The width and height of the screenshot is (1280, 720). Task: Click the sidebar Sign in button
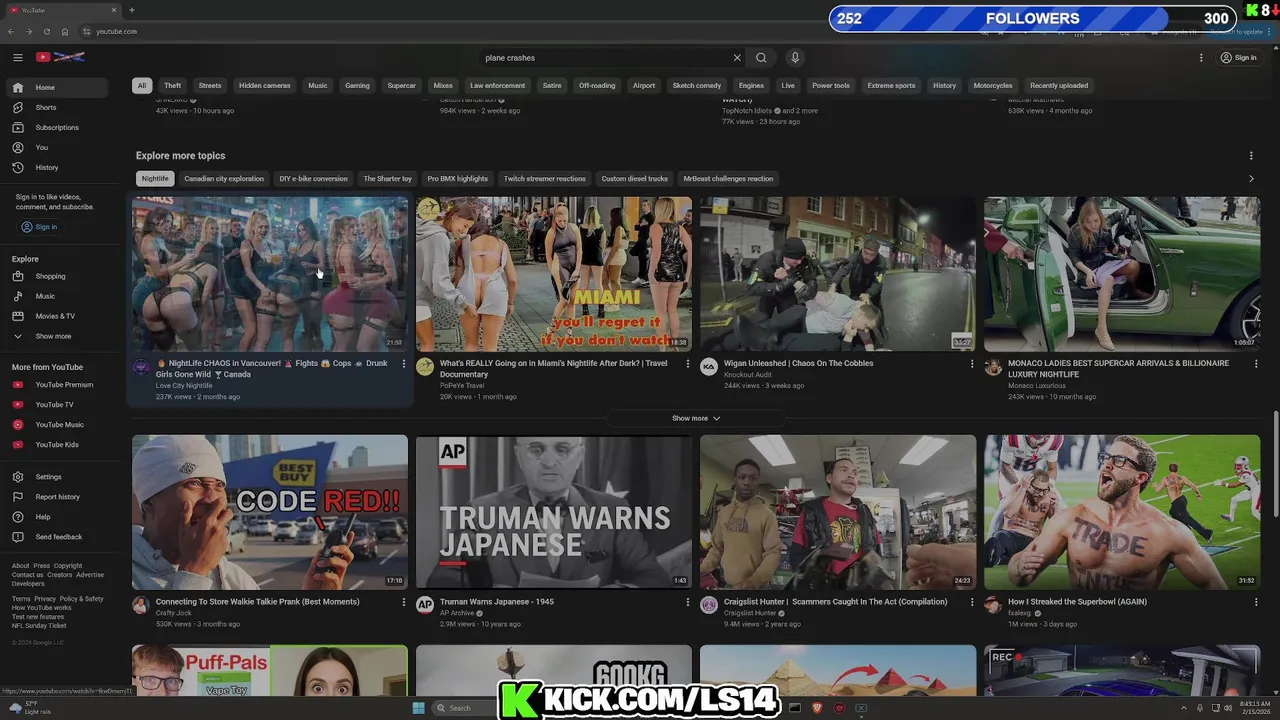(x=40, y=227)
